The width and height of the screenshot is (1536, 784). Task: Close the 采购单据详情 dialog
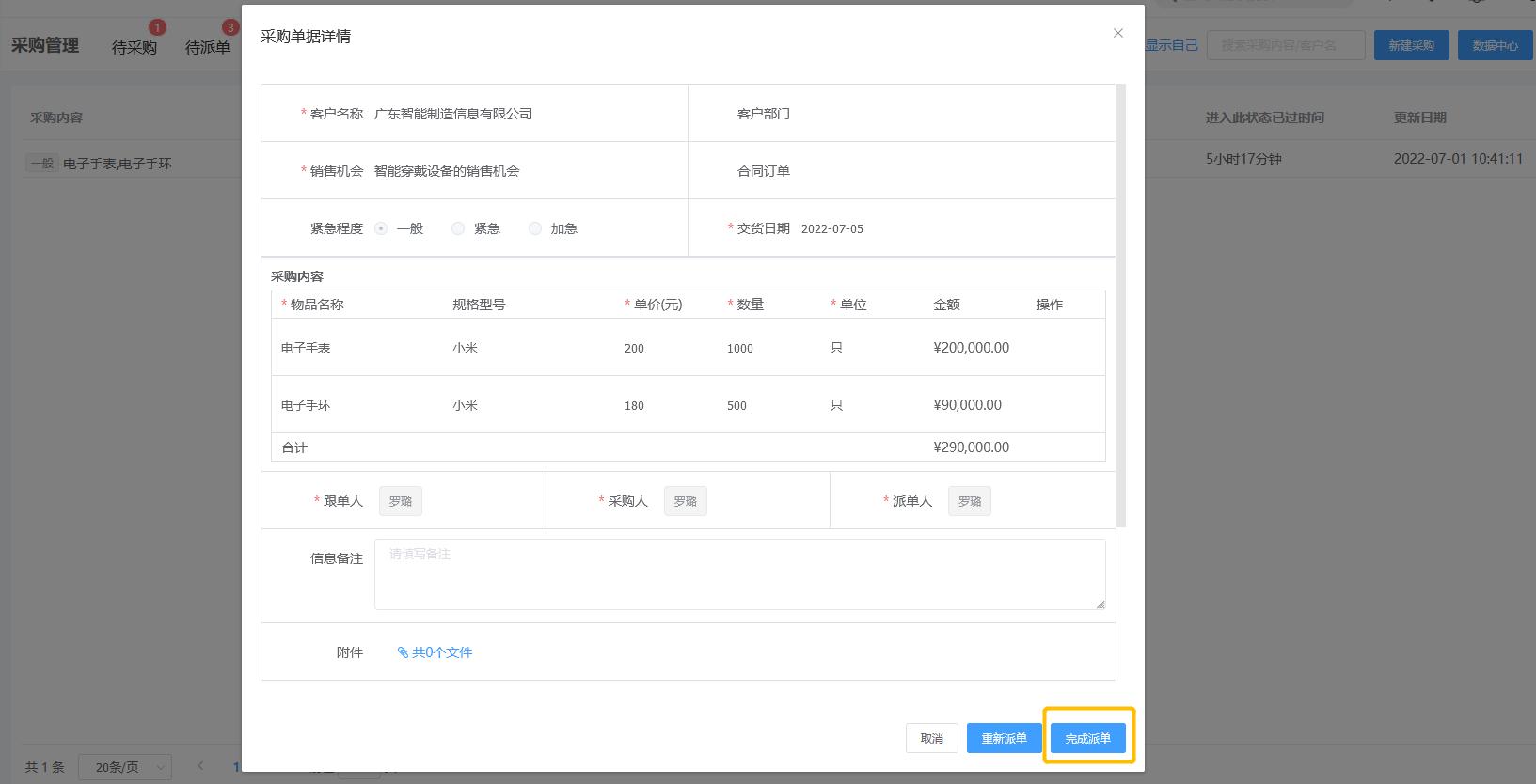[1117, 33]
